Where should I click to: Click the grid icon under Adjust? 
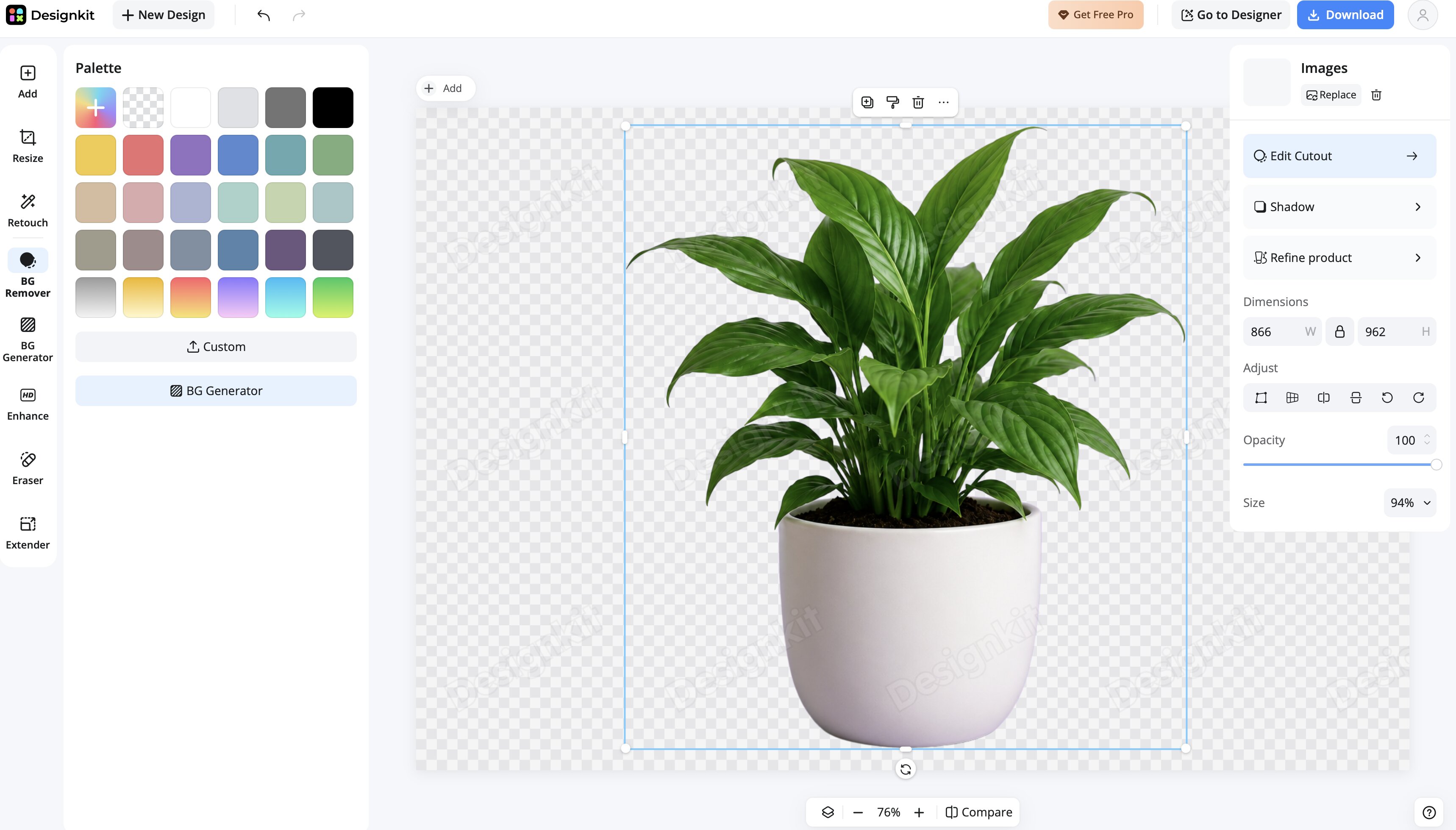pyautogui.click(x=1292, y=398)
